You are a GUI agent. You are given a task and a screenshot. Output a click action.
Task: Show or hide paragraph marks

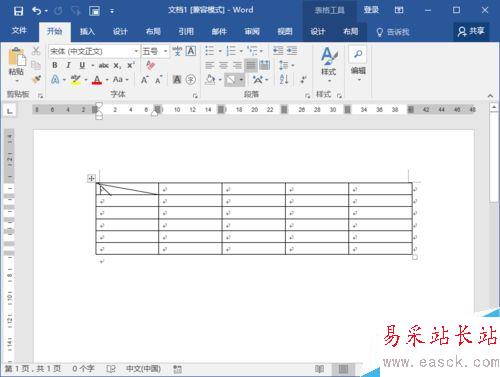(303, 79)
